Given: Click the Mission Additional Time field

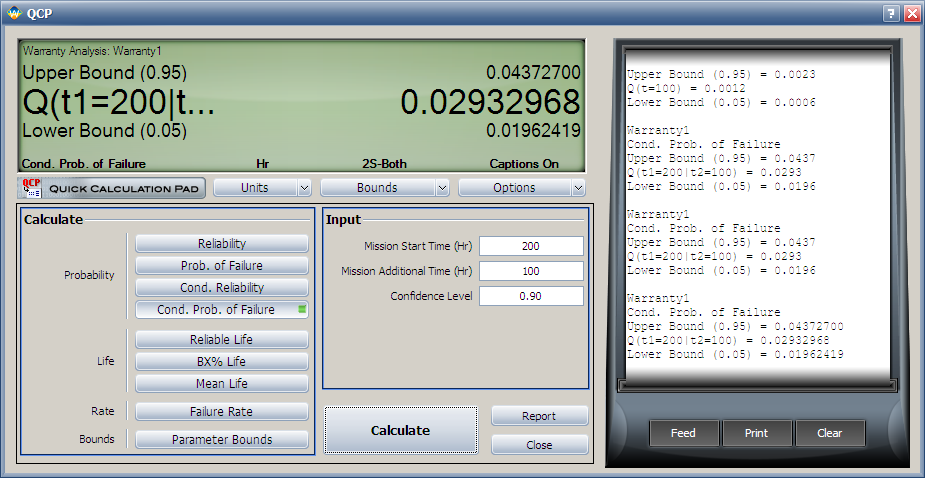Looking at the screenshot, I should [x=531, y=271].
